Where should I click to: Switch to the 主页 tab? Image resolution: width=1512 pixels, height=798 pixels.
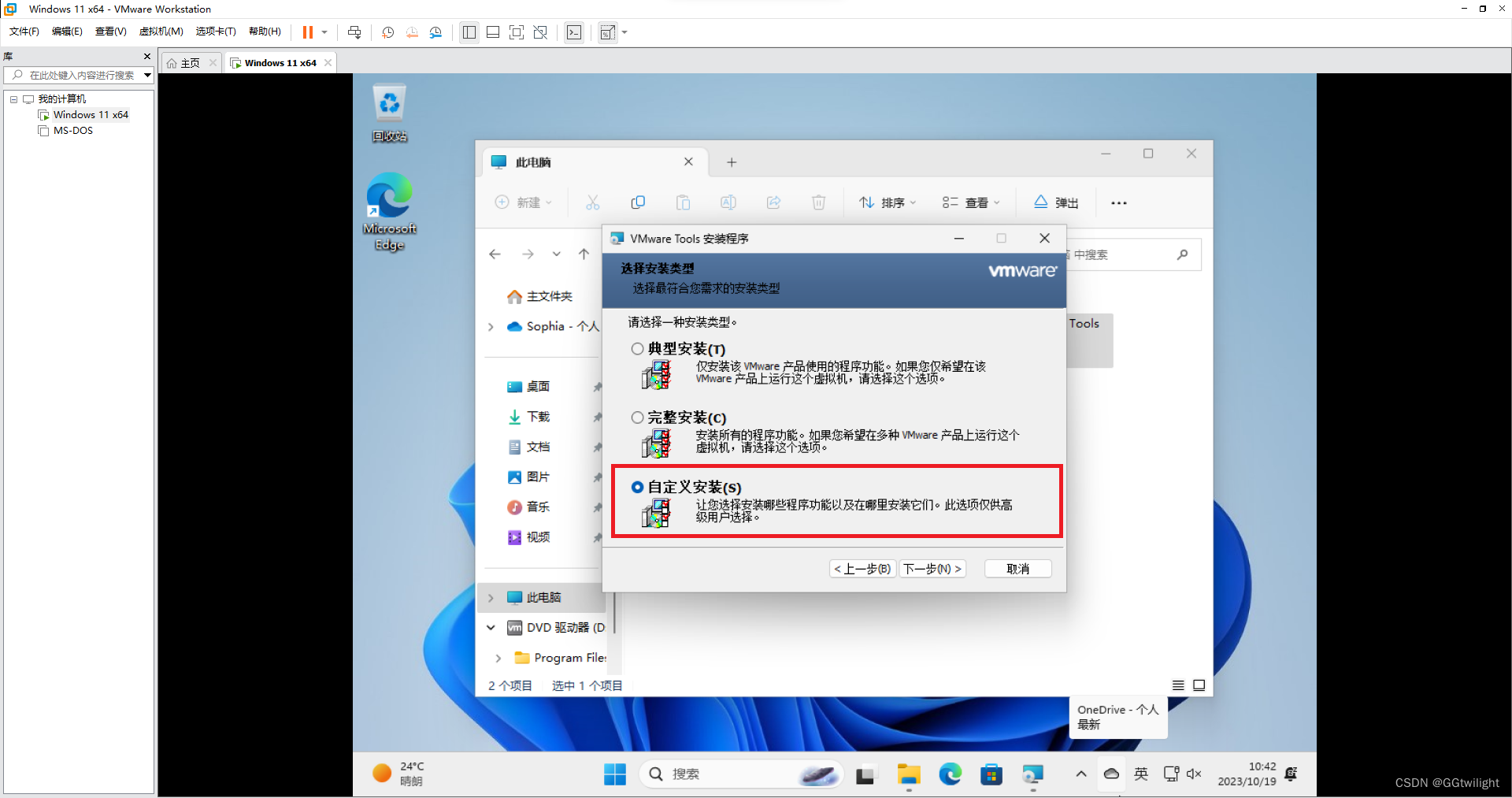pyautogui.click(x=189, y=62)
